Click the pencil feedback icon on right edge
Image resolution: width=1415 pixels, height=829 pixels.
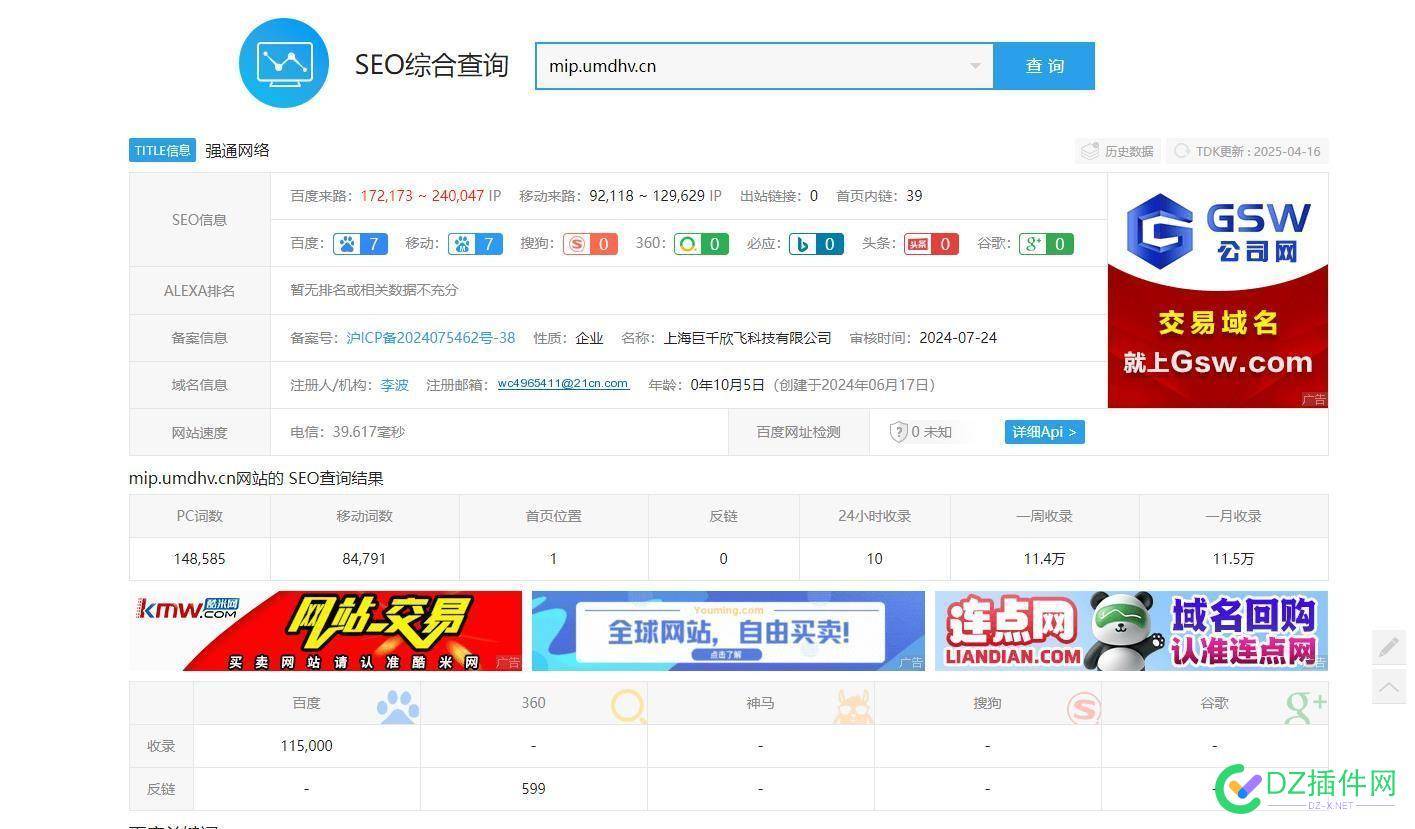pos(1389,647)
